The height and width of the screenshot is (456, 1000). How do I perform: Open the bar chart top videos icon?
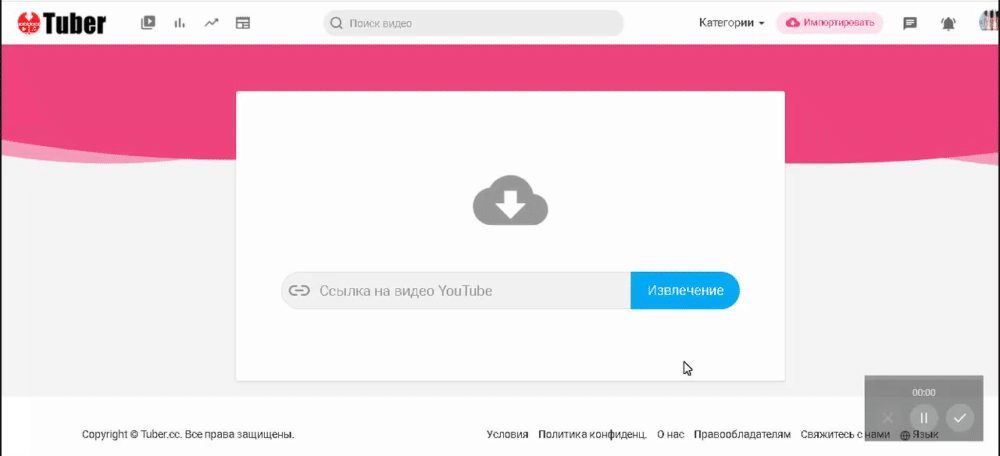pyautogui.click(x=180, y=23)
